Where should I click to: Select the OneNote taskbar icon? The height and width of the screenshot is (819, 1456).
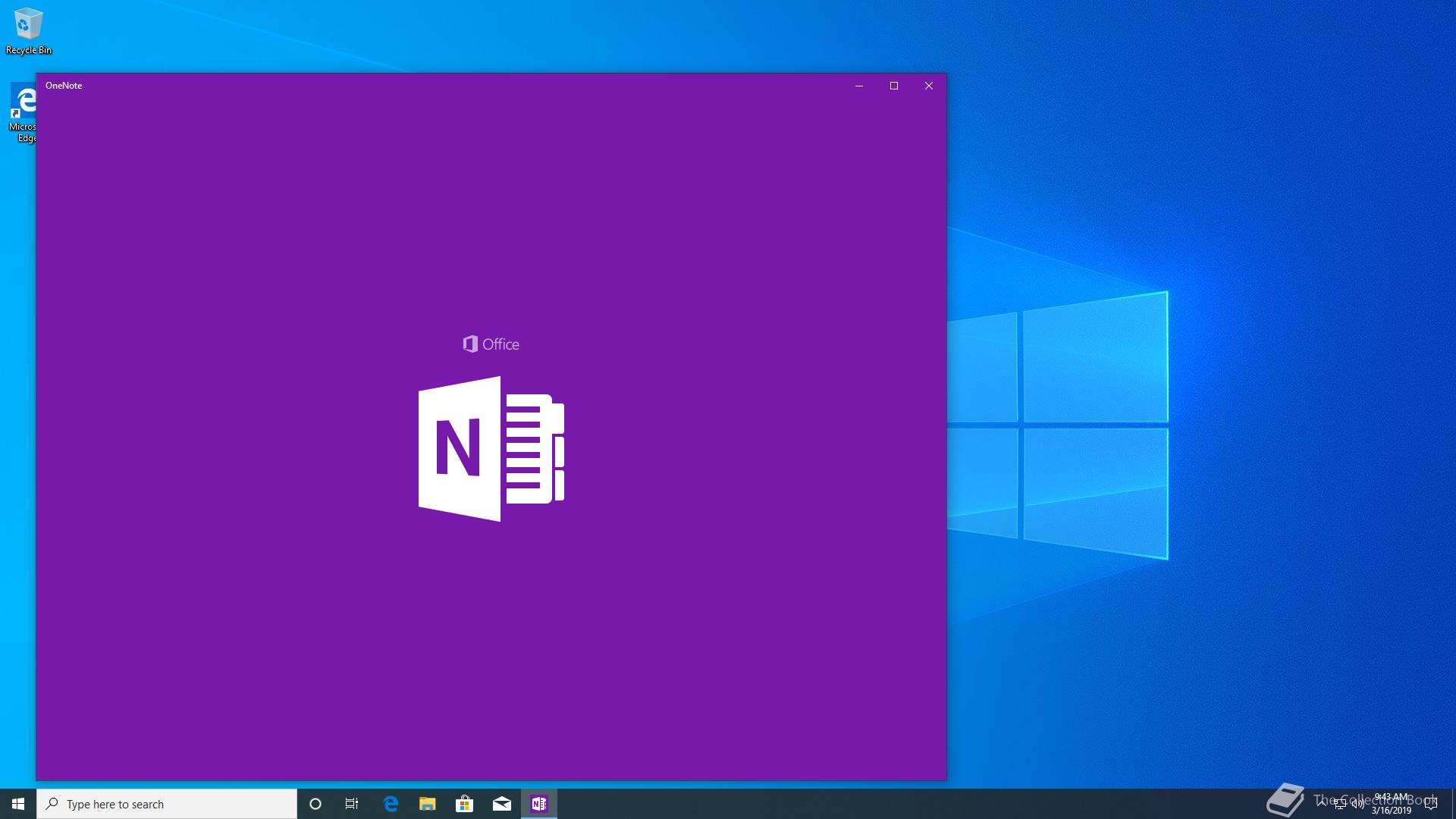coord(539,804)
